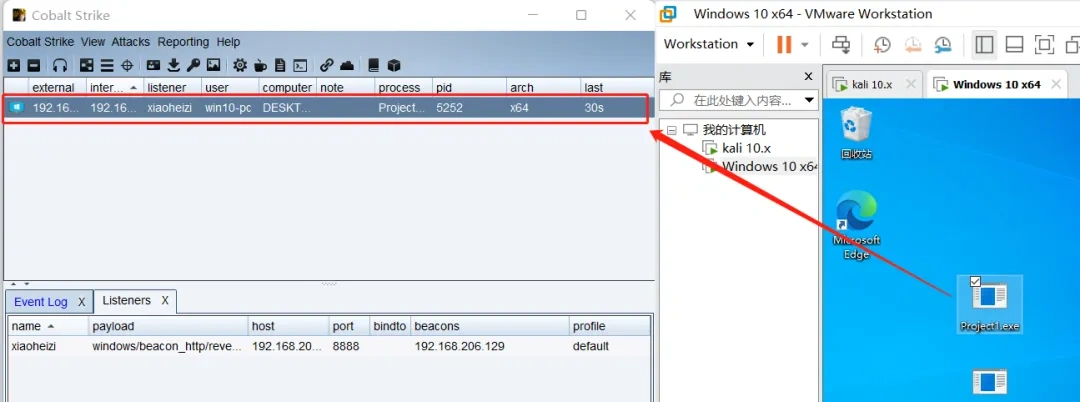Select the xiaoheizi listener row in Listeners

329,346
